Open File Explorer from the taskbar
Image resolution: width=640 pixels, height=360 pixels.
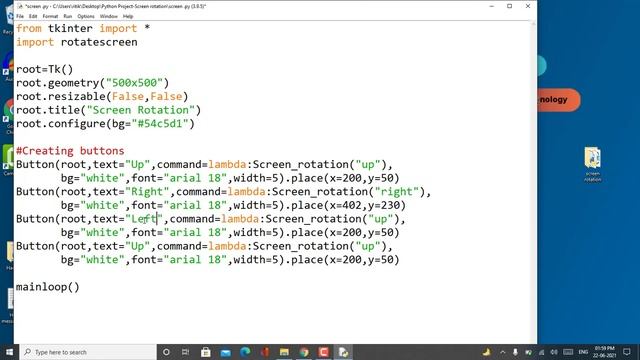coord(284,352)
